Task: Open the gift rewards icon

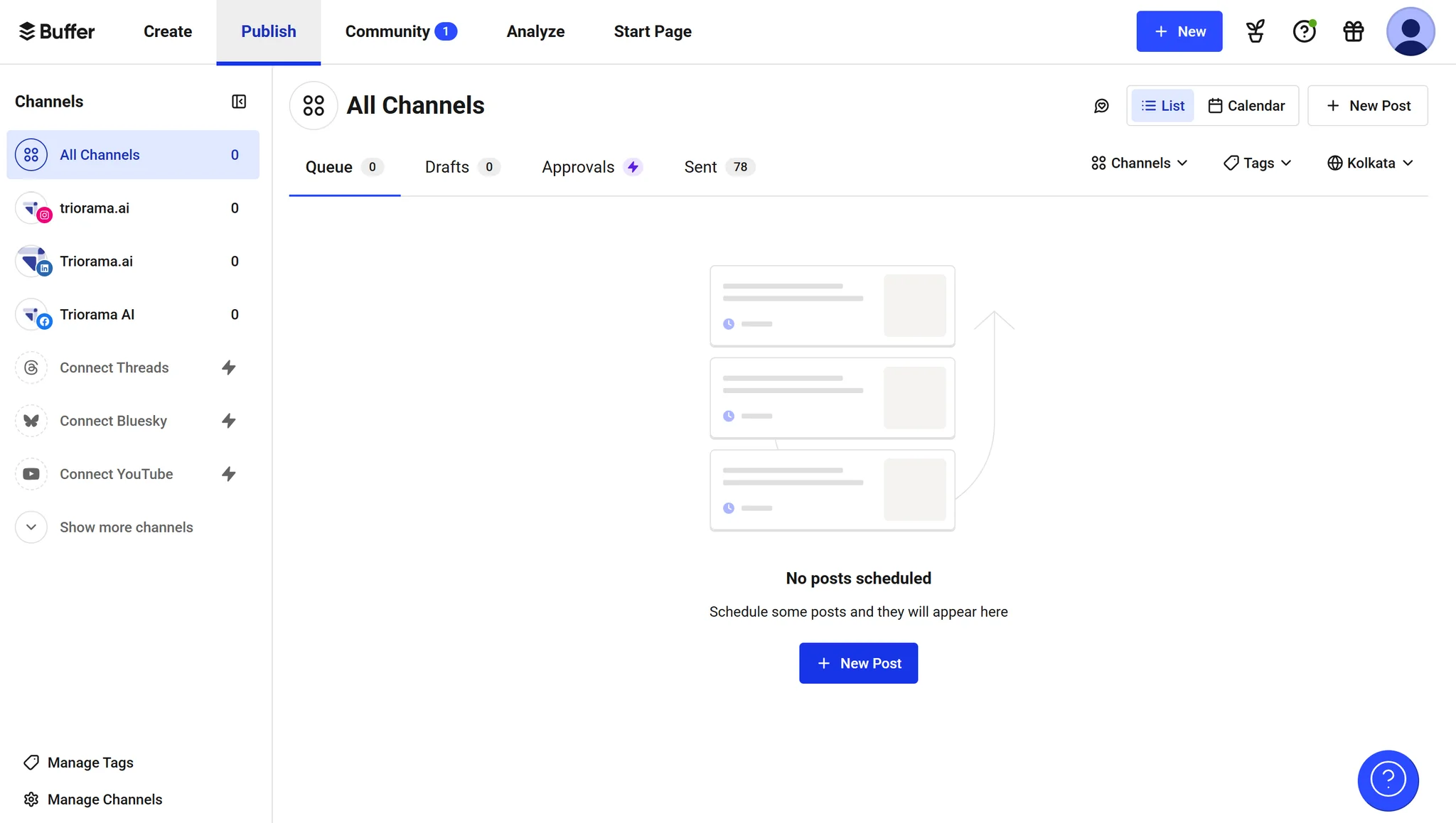Action: pos(1352,31)
